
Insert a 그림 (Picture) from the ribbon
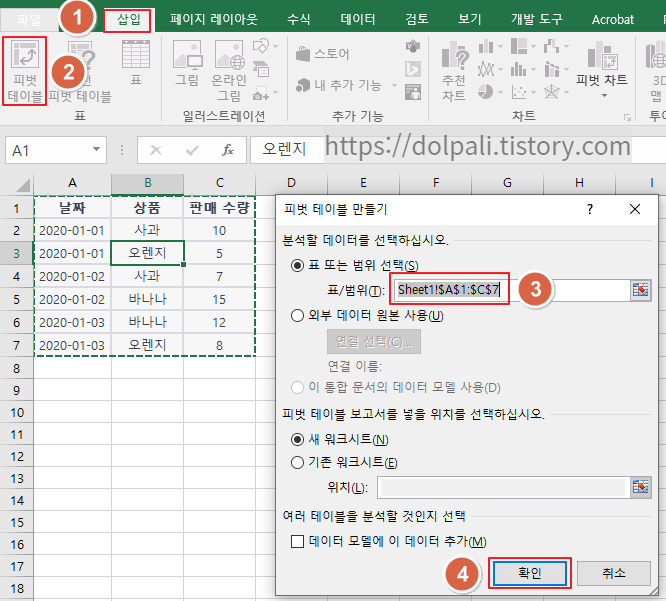(187, 62)
